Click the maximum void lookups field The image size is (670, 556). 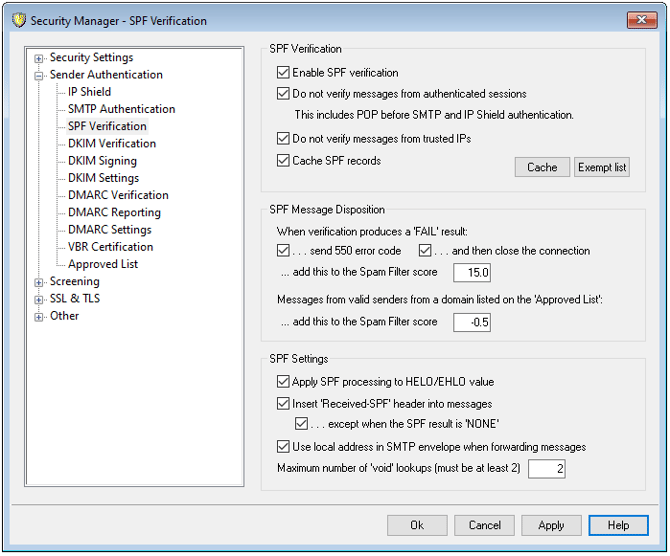pos(546,469)
